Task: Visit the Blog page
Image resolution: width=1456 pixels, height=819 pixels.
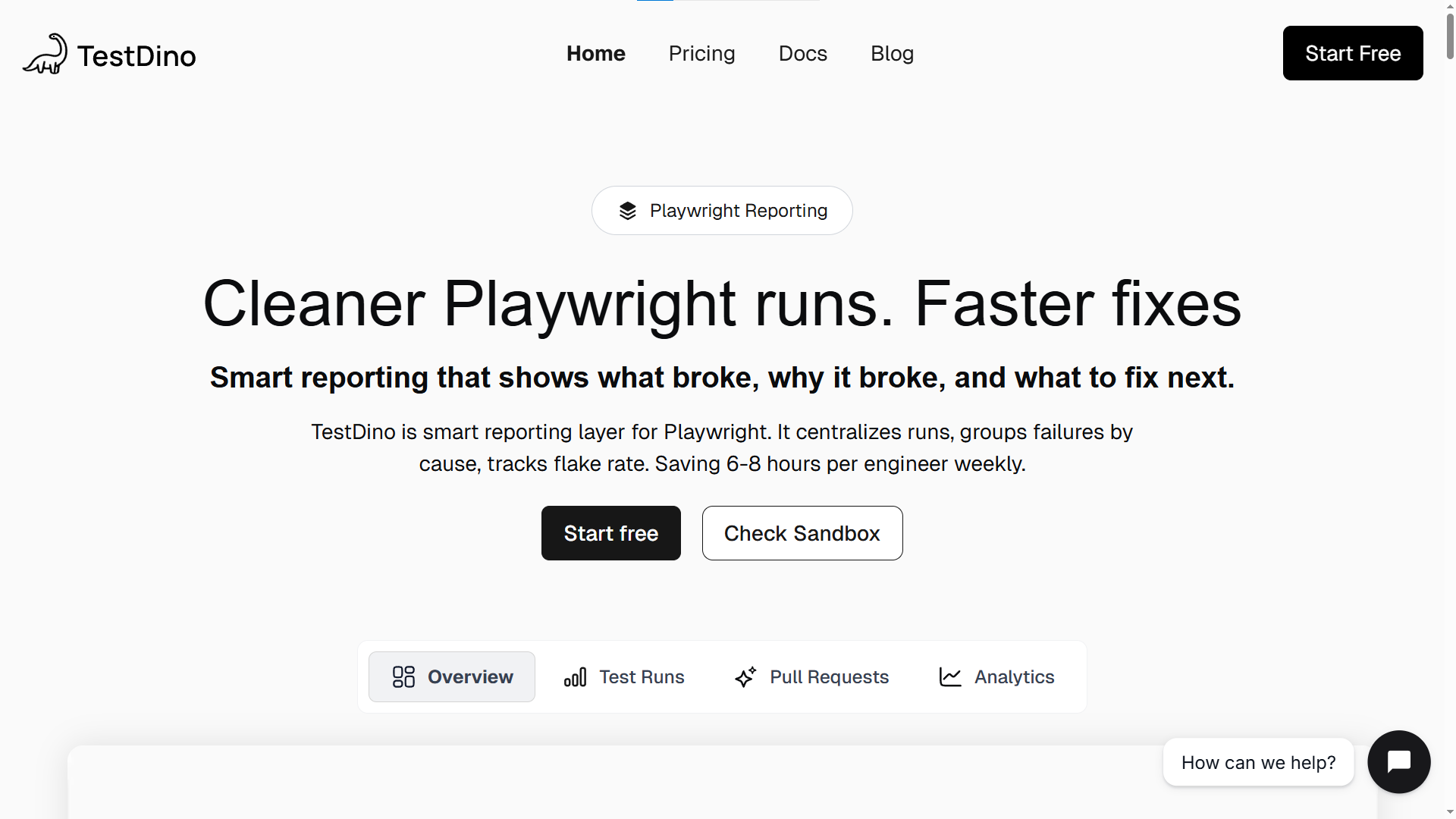Action: point(892,54)
